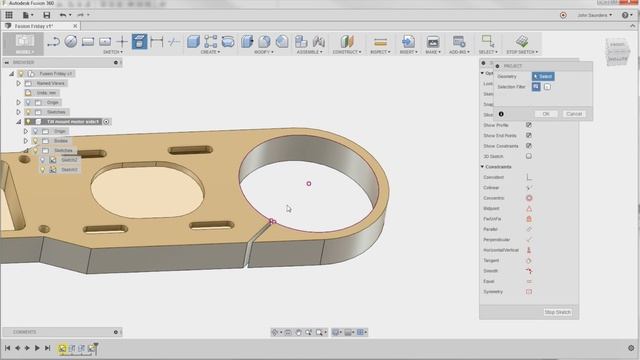Click OK in the Project dialog

[x=546, y=114]
